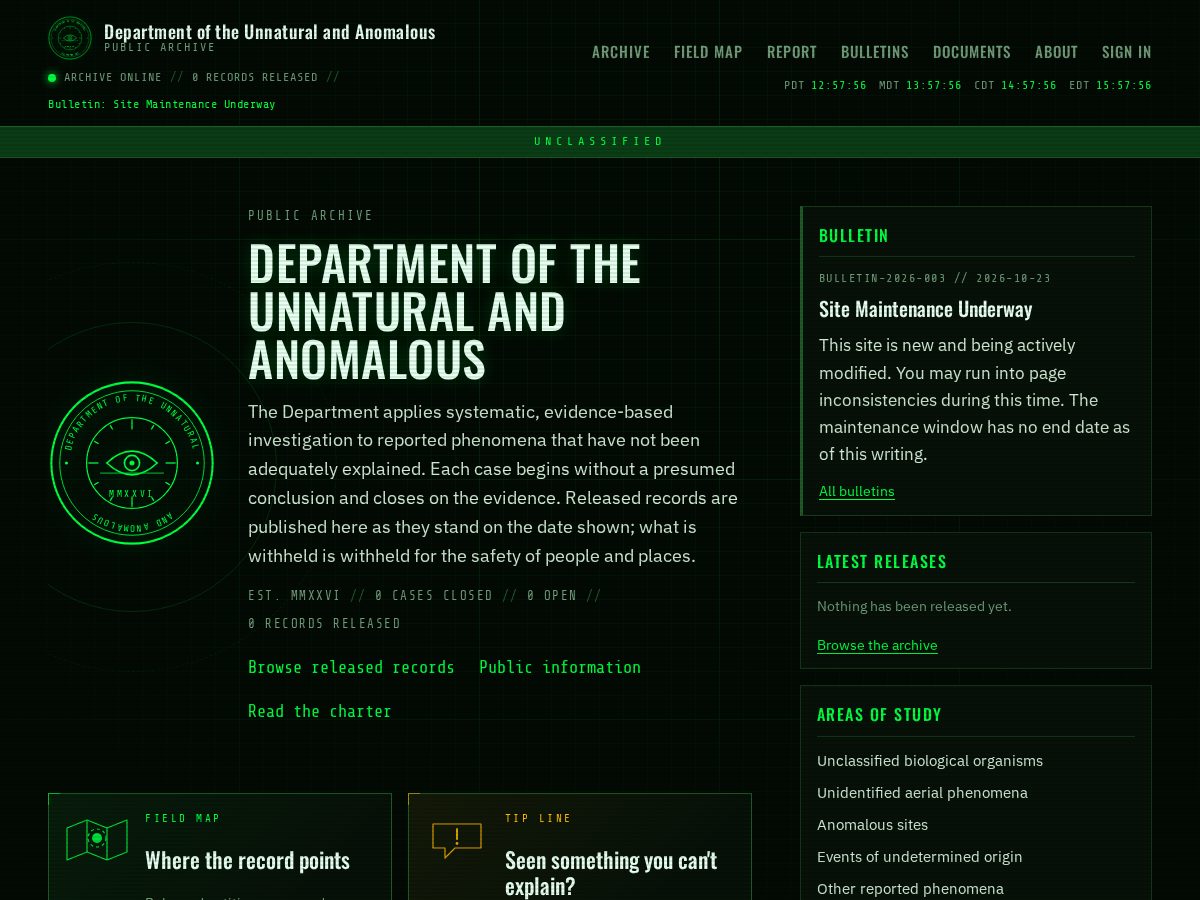Click the FIELD MAP card label
The width and height of the screenshot is (1200, 900).
tap(182, 818)
